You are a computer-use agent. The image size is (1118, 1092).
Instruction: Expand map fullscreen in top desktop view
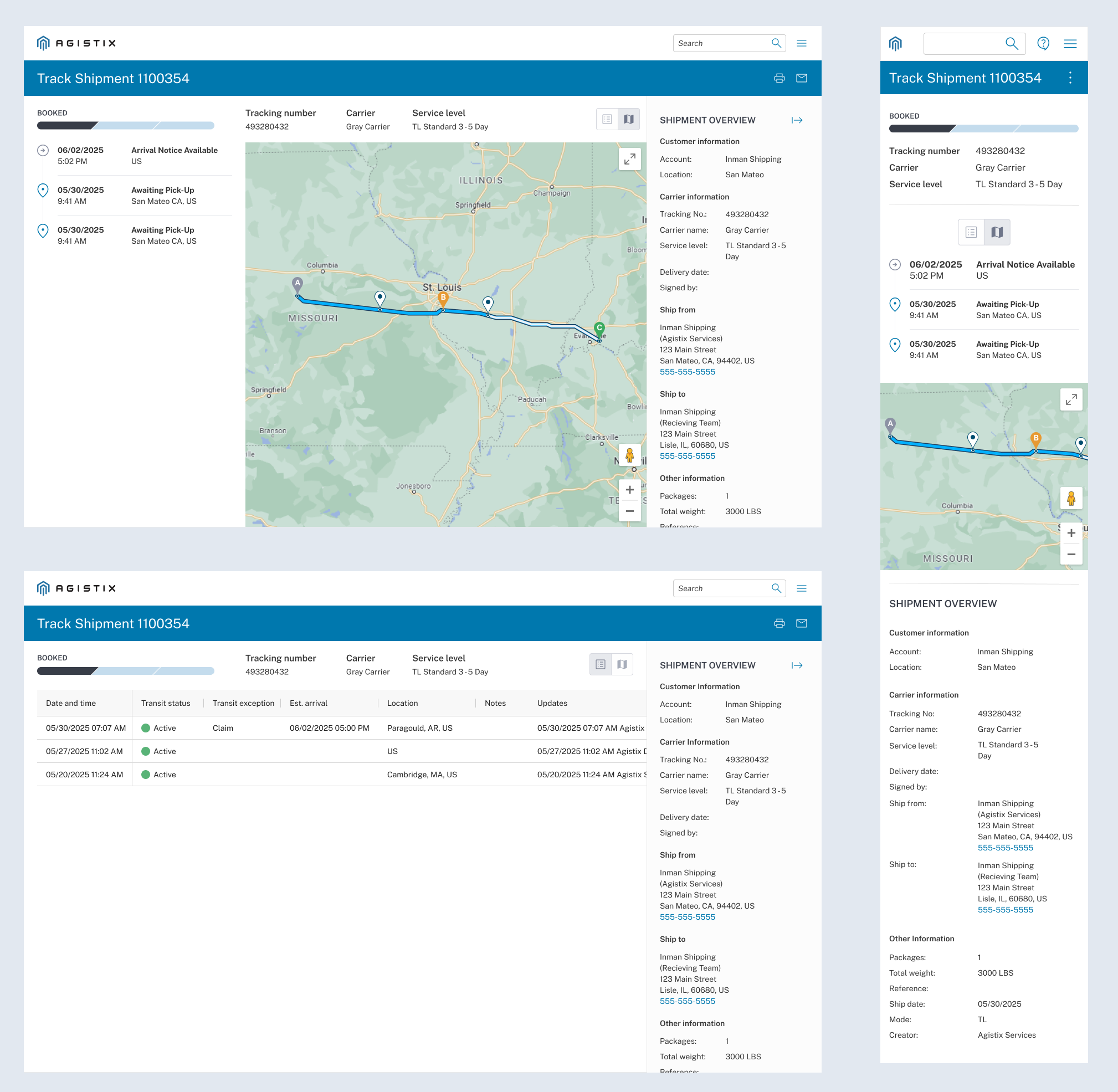tap(629, 159)
